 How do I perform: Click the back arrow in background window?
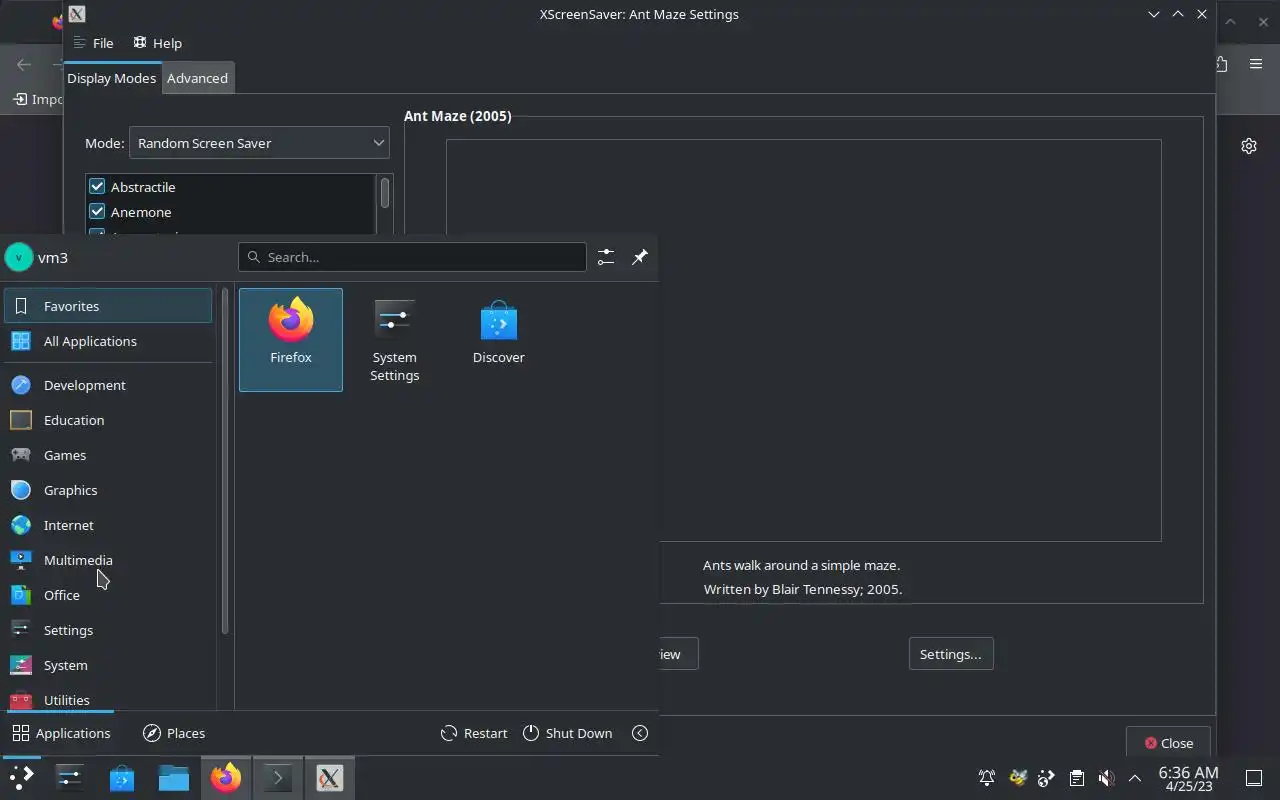[24, 64]
